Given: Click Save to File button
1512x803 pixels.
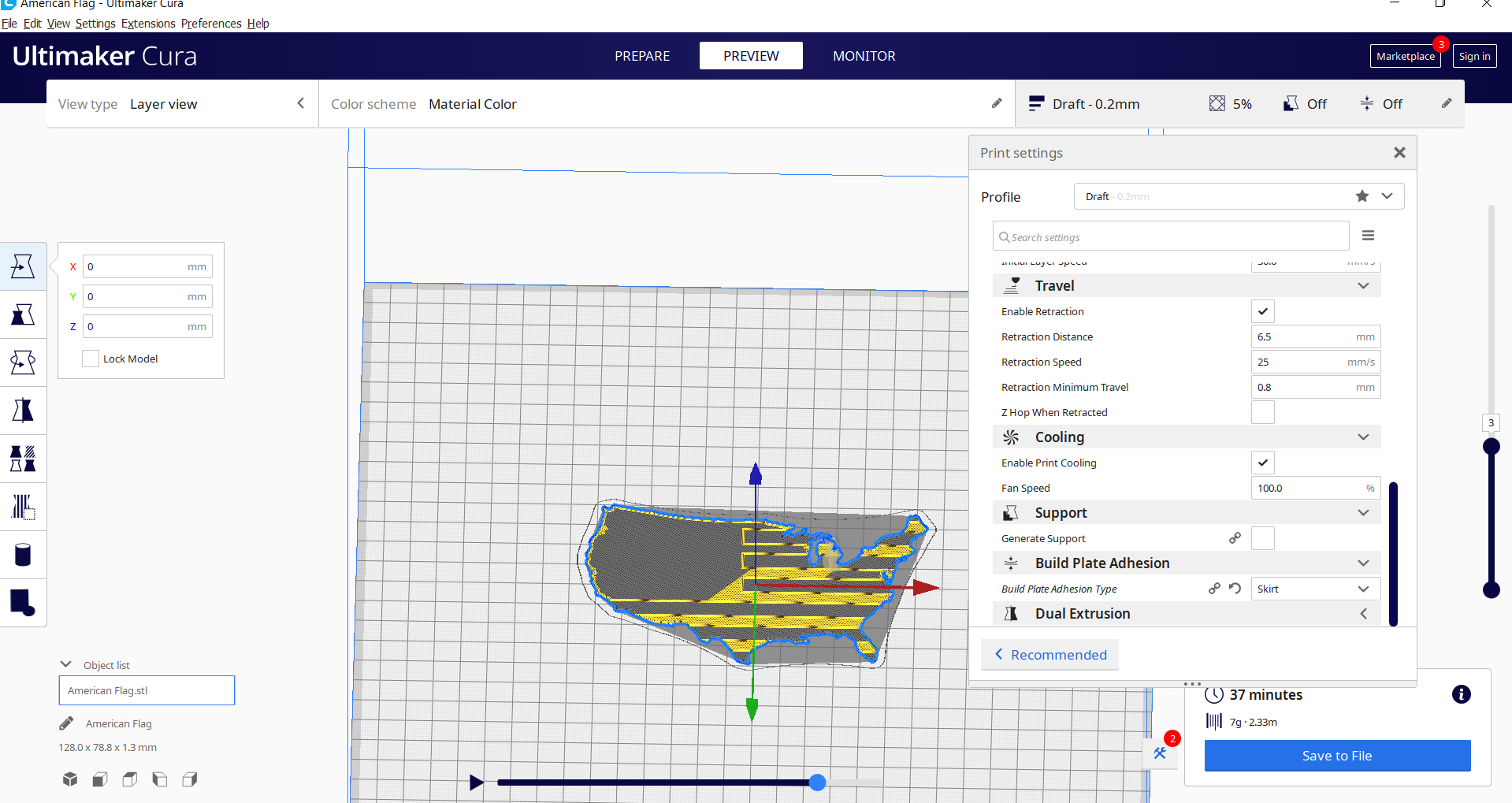Looking at the screenshot, I should tap(1337, 756).
